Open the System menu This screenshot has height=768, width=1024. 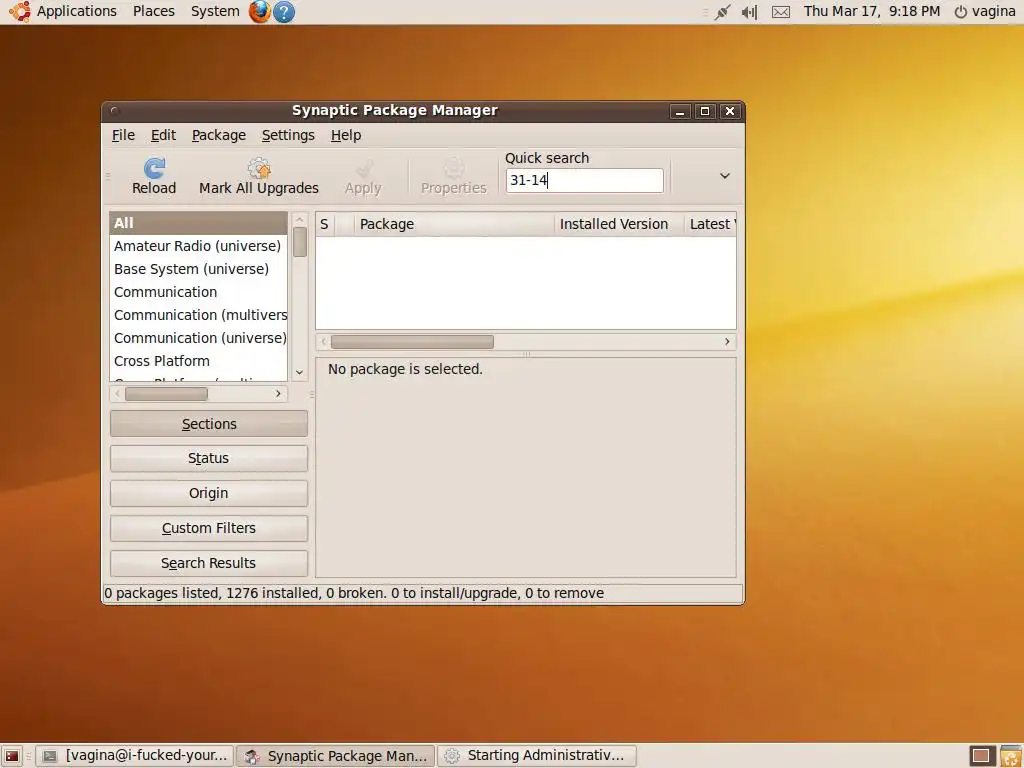pos(215,11)
